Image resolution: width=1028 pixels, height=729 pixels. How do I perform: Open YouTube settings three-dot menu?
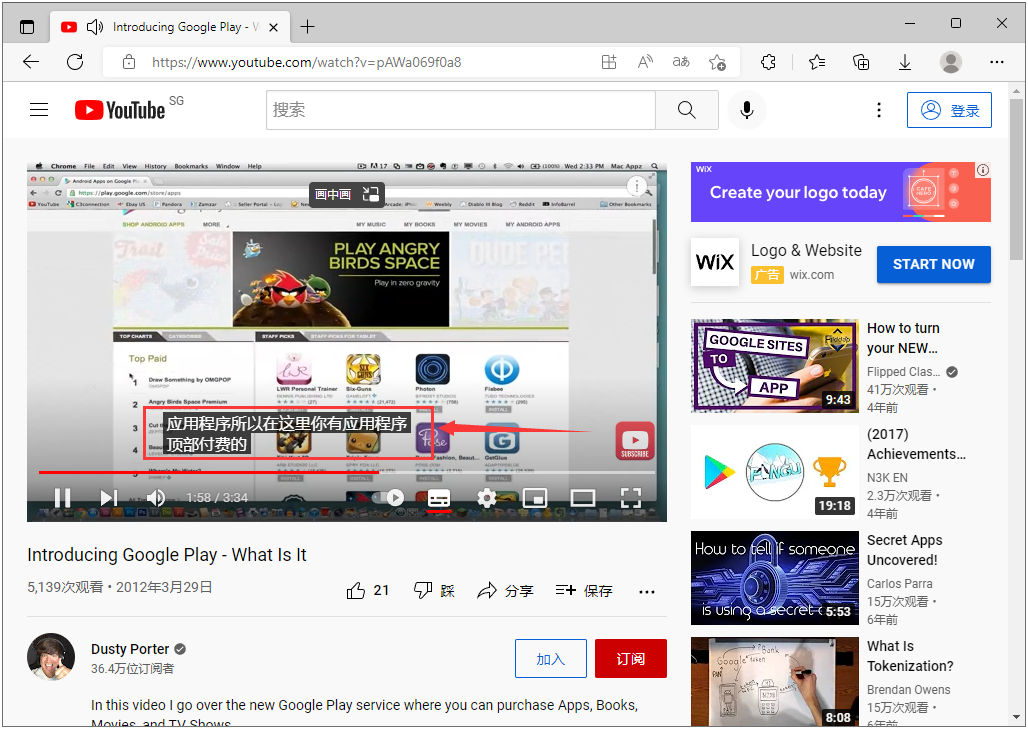[x=879, y=110]
